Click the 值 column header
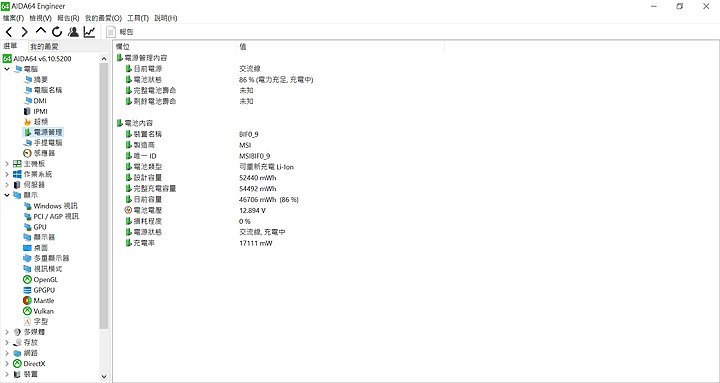720x383 pixels. click(340, 46)
